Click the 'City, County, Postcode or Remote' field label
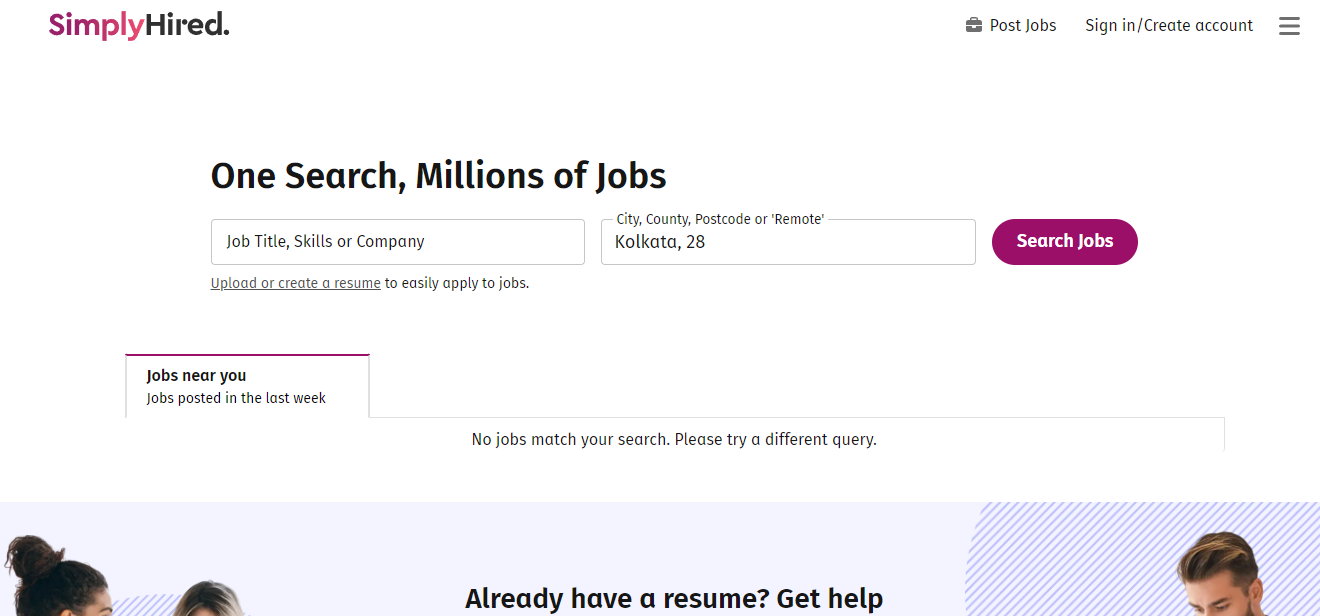This screenshot has width=1320, height=616. point(720,219)
